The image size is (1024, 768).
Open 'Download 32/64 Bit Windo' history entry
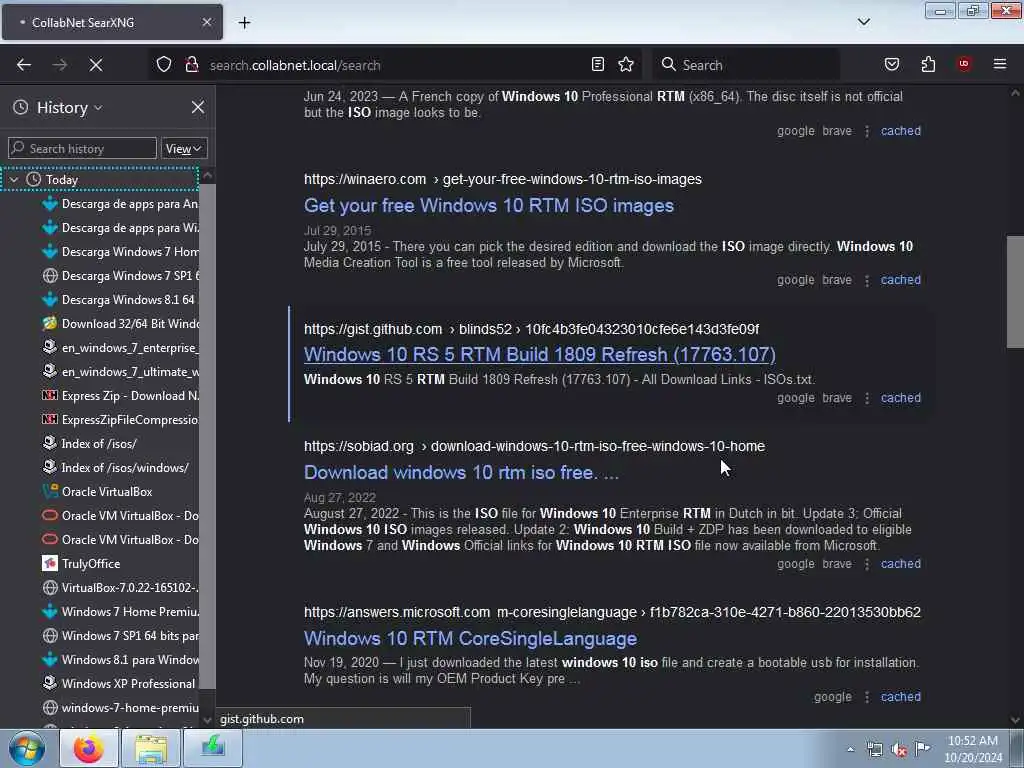120,323
